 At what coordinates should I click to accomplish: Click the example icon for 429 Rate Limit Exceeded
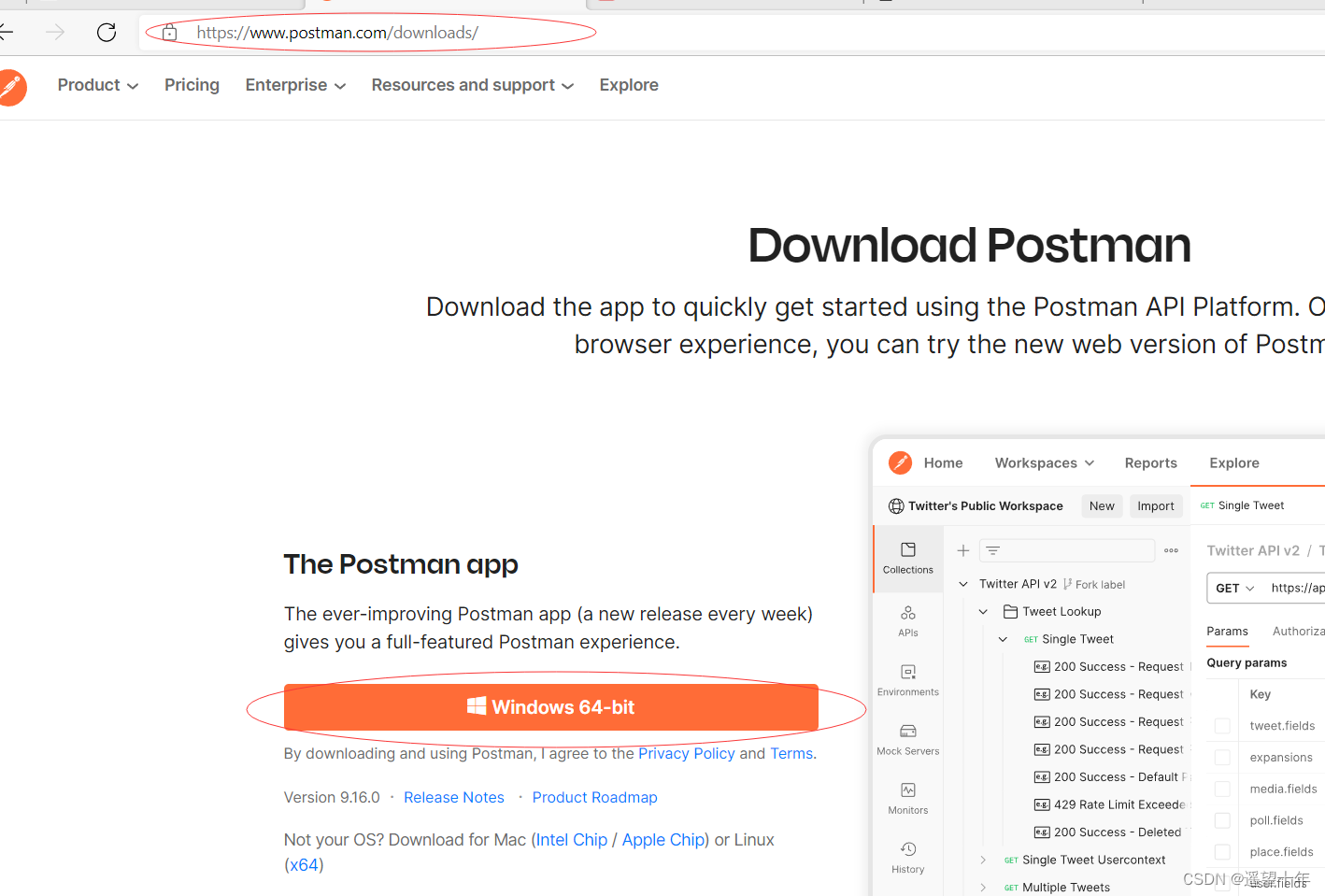[x=1042, y=804]
